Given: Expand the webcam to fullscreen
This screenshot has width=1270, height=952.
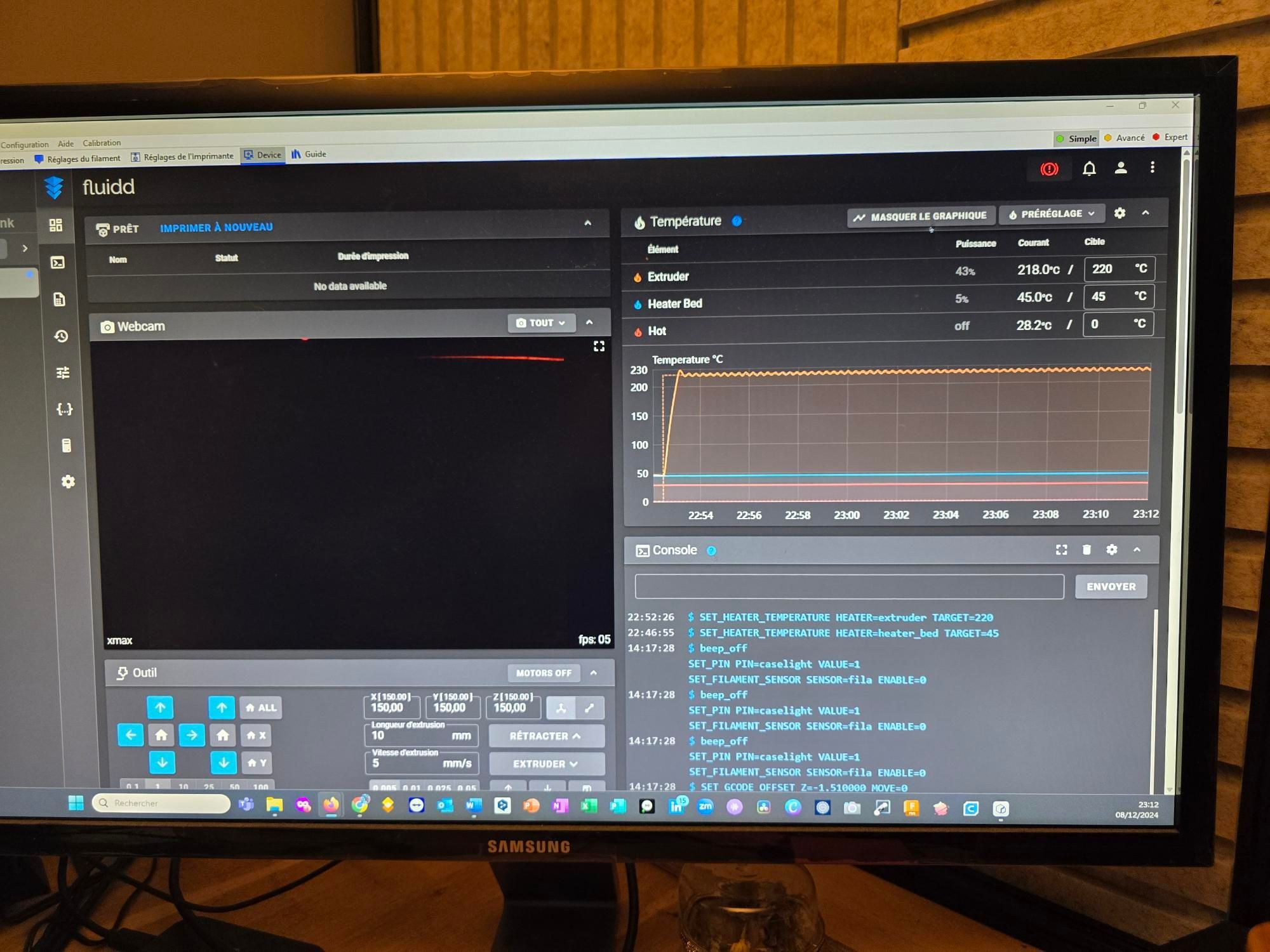Looking at the screenshot, I should pos(599,346).
